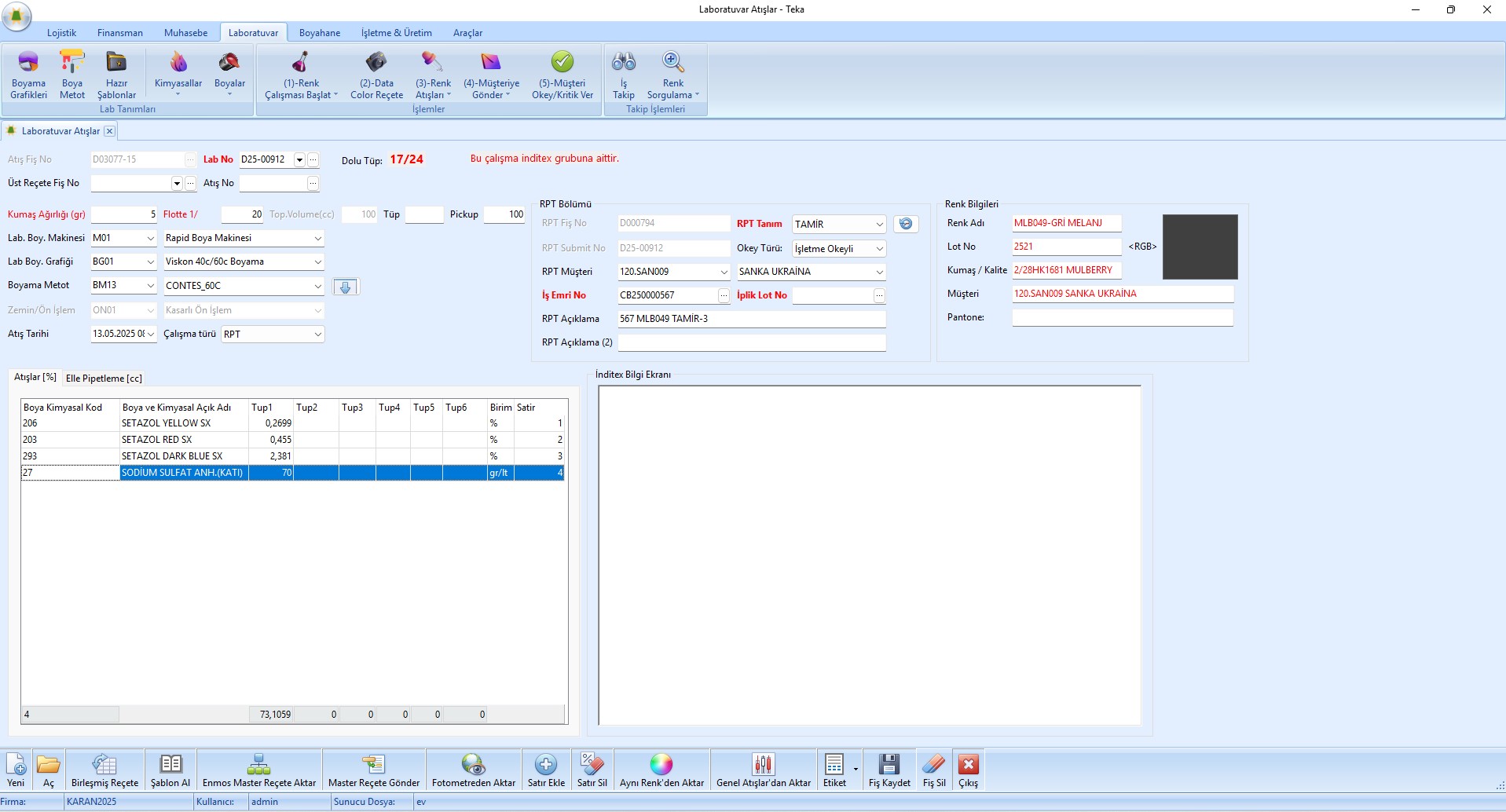Click Genel Atışlar'dan Aktar
Screen dimensions: 1506x812
coord(764,770)
